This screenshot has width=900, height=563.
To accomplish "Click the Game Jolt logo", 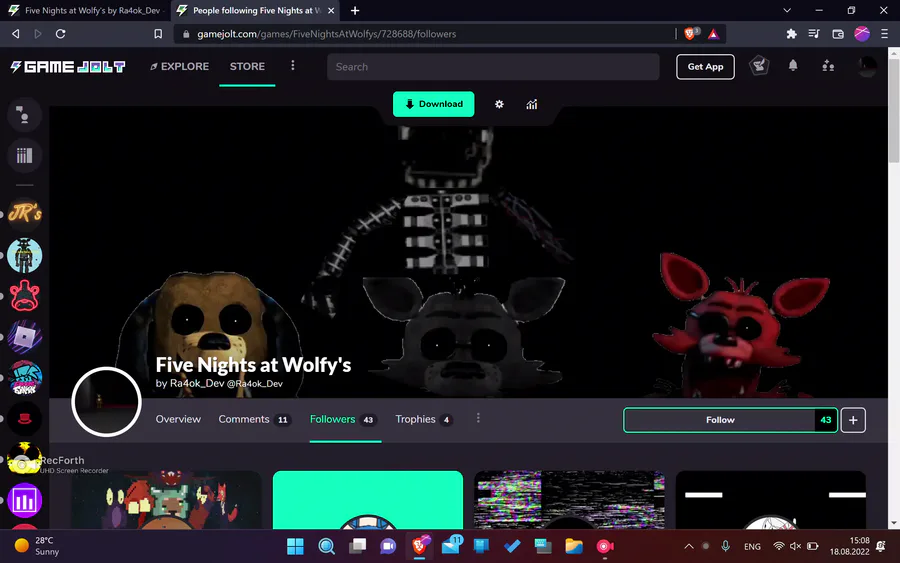I will pos(68,67).
